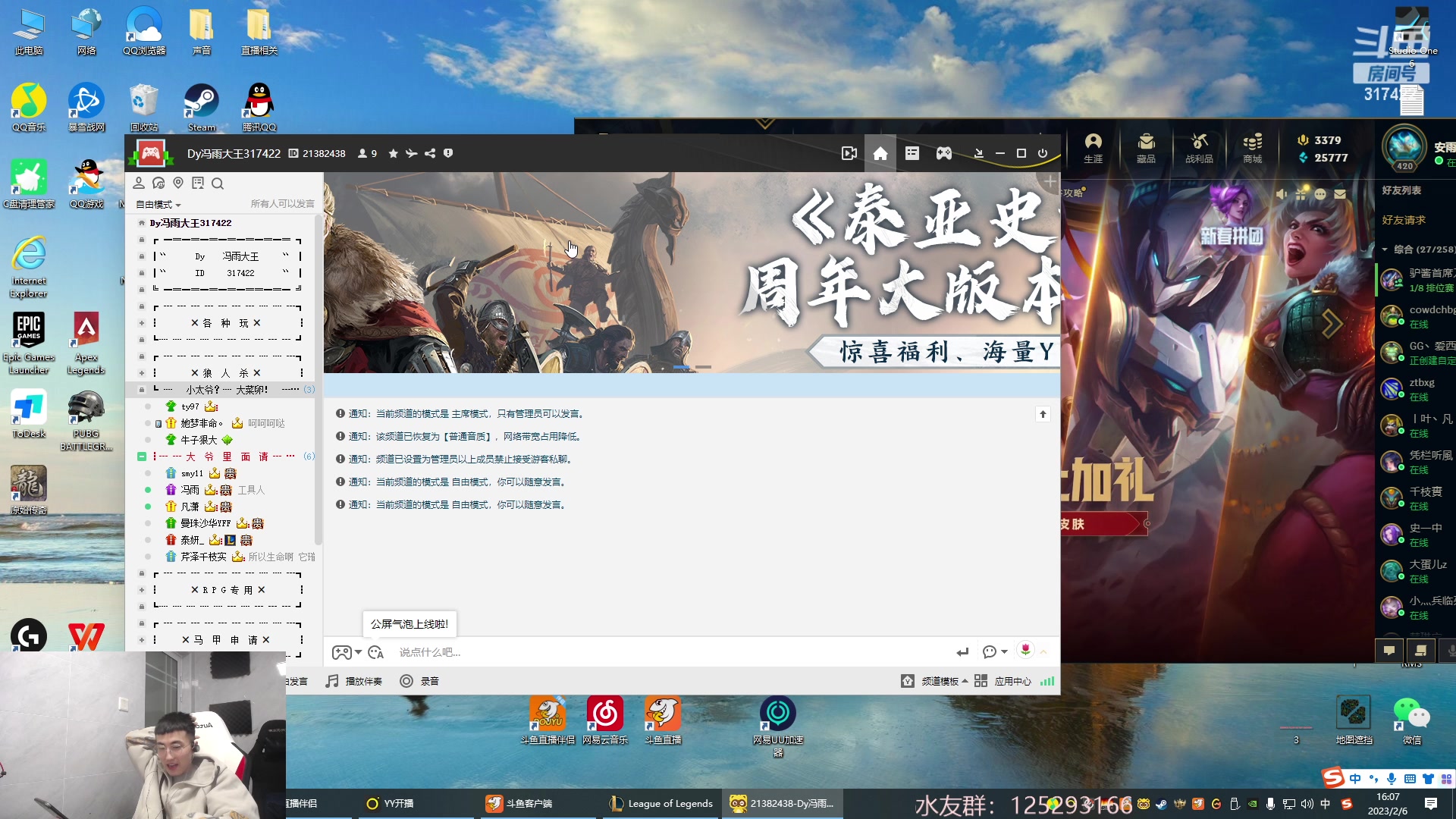Open the 生涯 profile in the League client
1456x819 pixels.
1093,149
